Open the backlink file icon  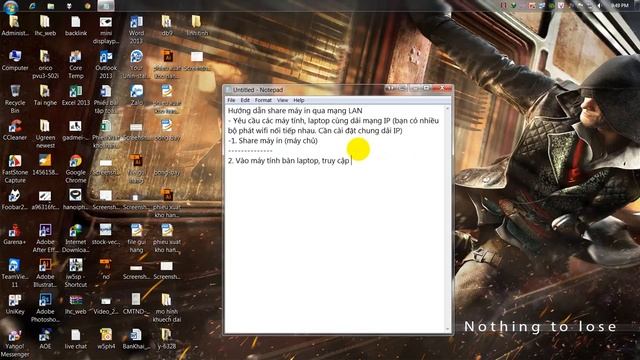point(76,26)
